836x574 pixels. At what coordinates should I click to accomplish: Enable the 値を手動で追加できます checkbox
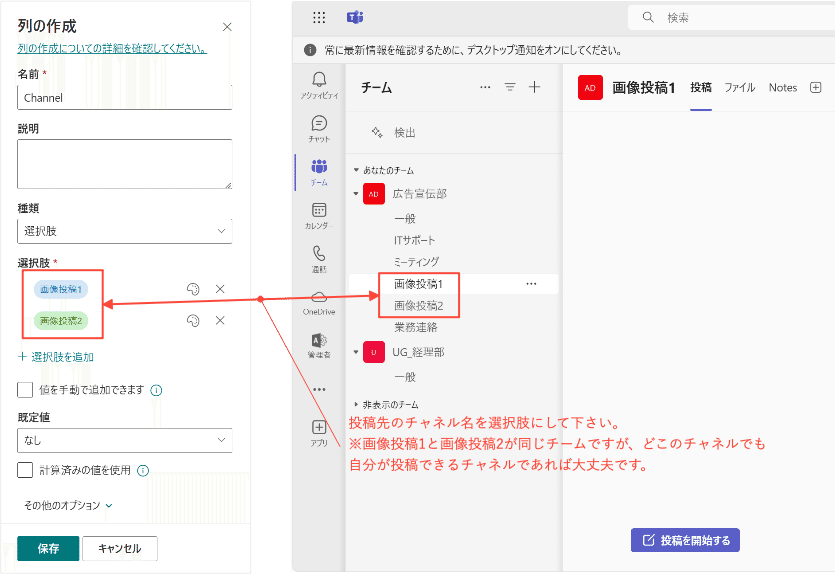coord(25,390)
